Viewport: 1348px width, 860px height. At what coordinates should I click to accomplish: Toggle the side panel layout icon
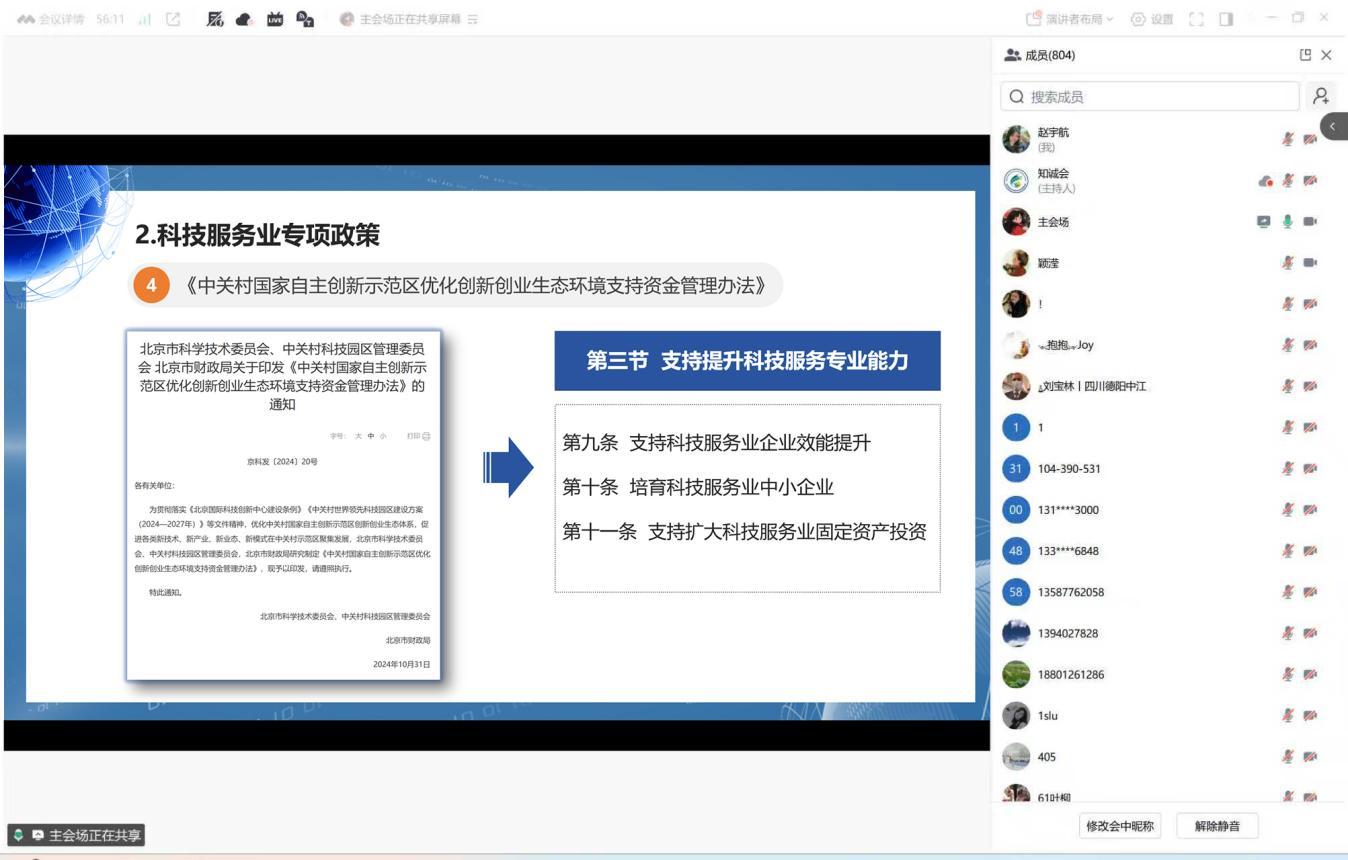pos(1226,19)
